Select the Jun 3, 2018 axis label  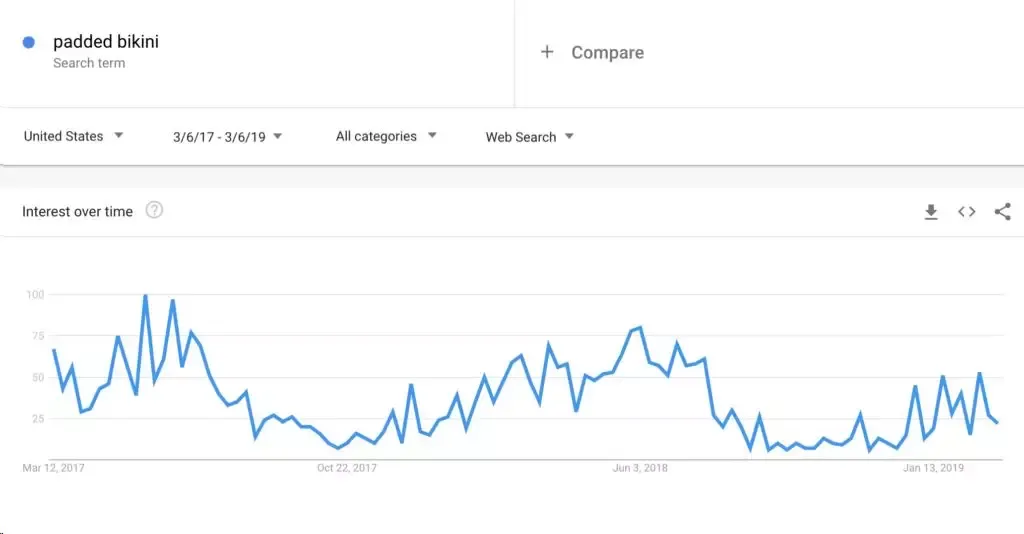coord(640,467)
